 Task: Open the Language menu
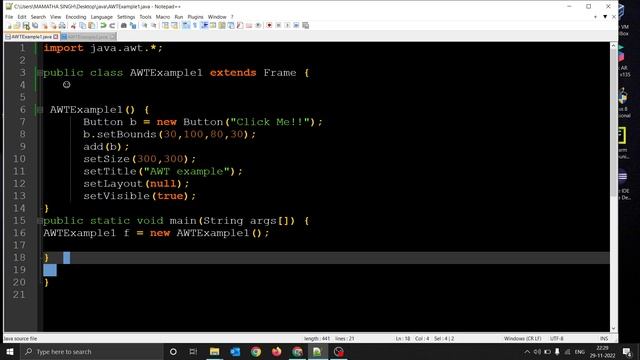point(102,17)
